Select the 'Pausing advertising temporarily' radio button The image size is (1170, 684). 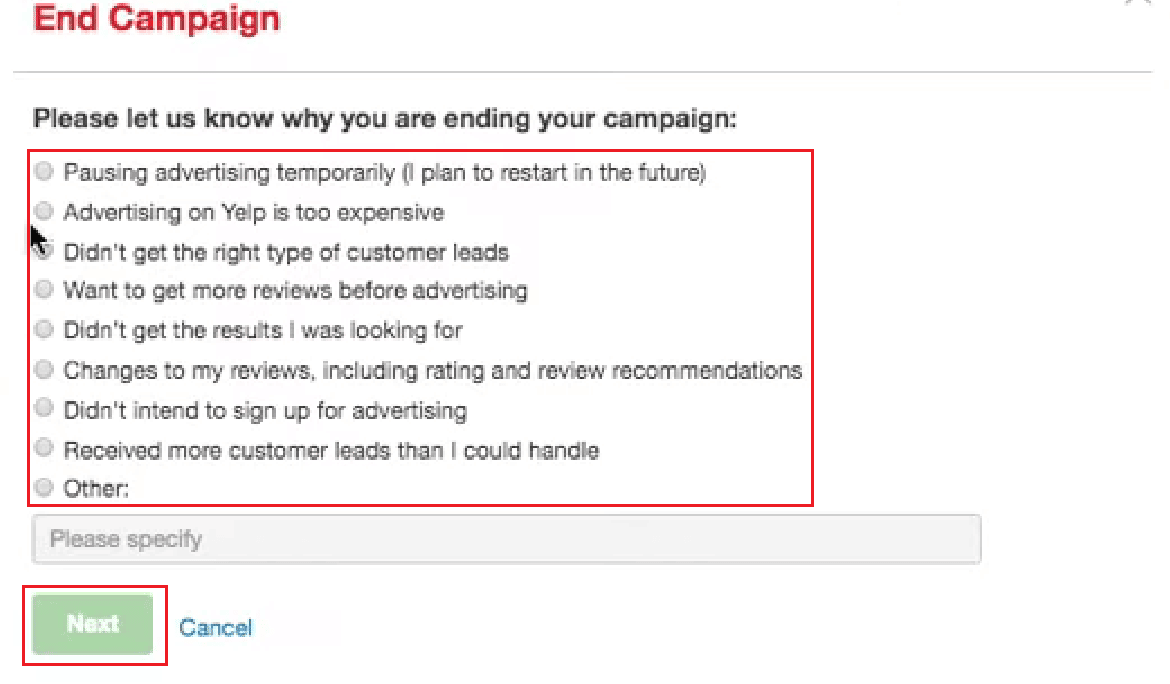tap(44, 171)
